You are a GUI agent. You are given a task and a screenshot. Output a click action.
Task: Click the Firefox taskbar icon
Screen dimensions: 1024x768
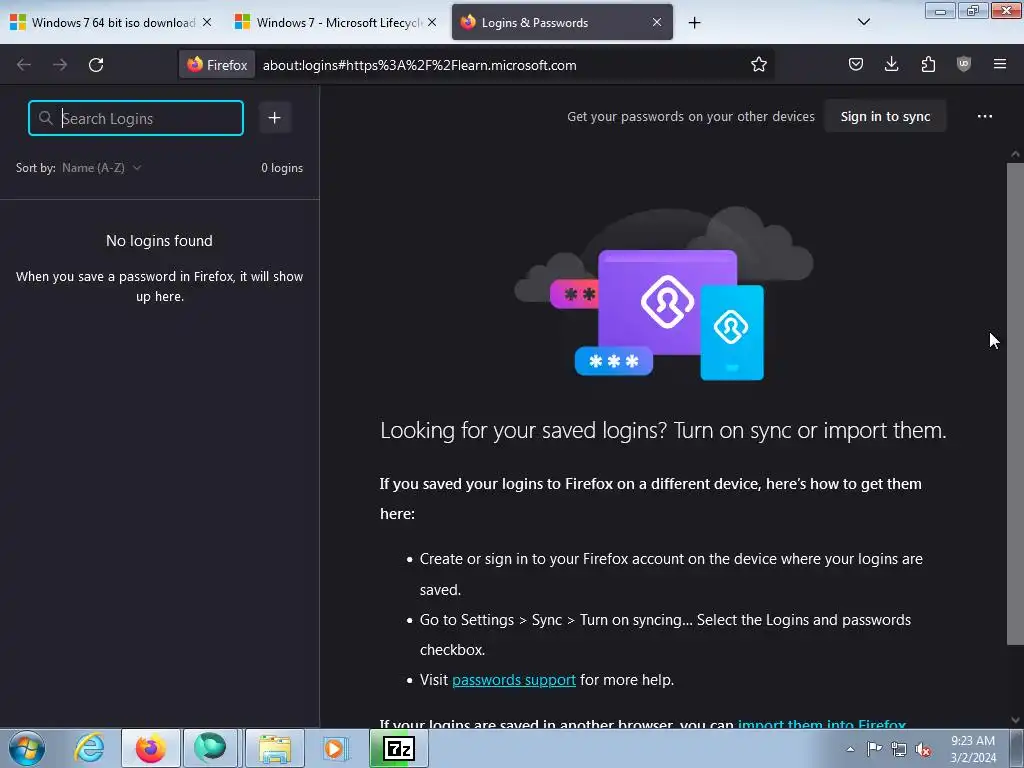coord(151,748)
